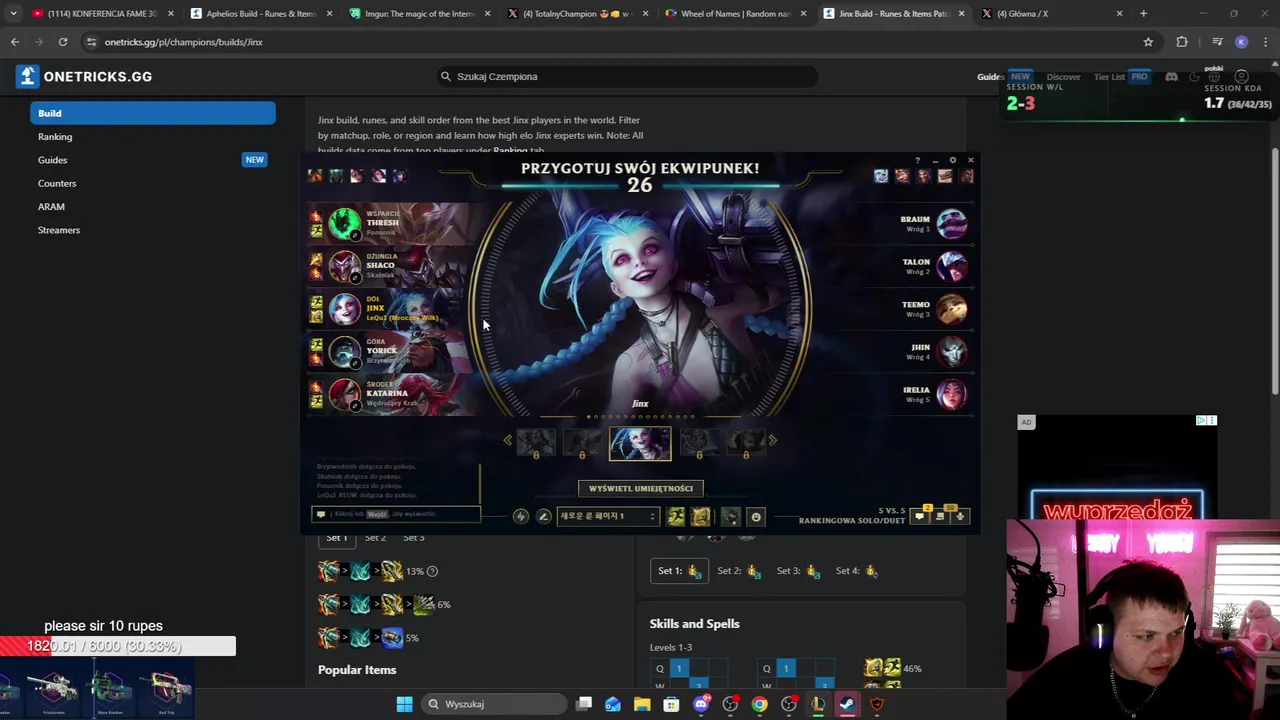Select Shaco jungle teammate portrait

344,267
